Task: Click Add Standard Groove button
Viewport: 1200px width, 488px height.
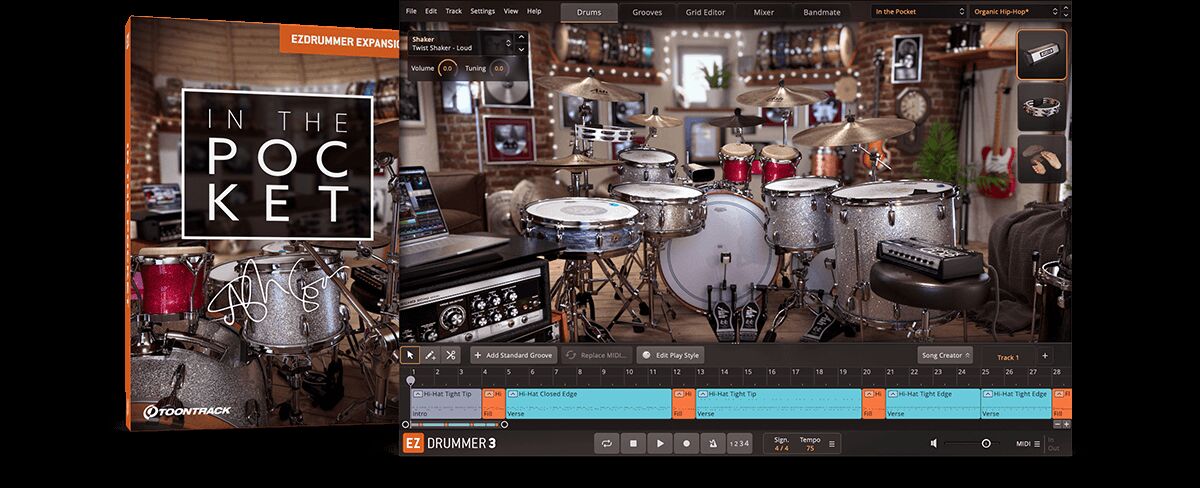Action: 513,355
